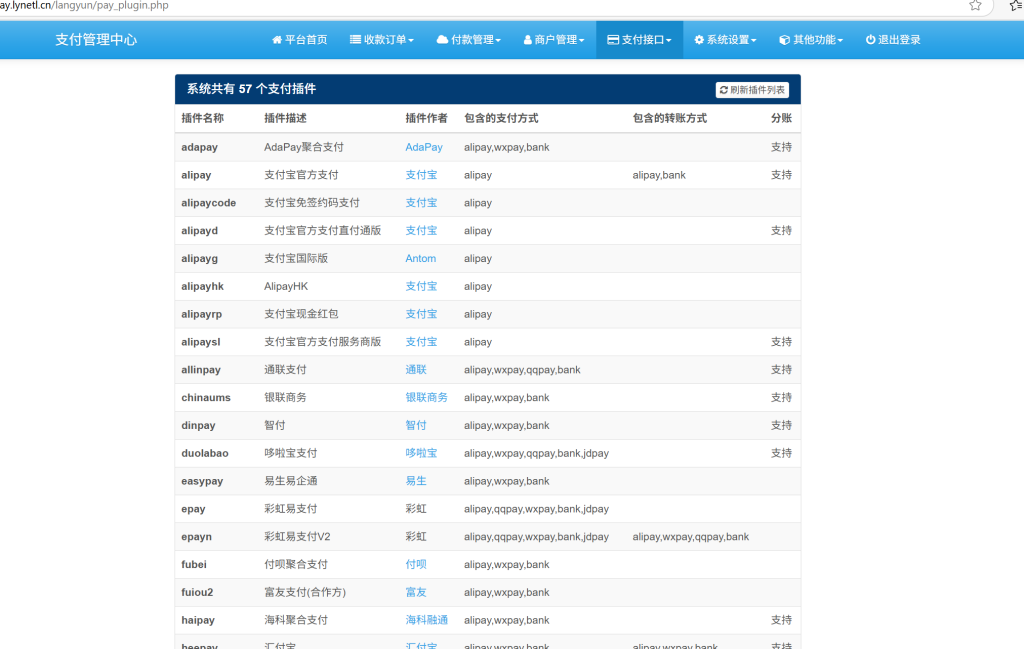The image size is (1024, 649).
Task: Expand the 支付接口 dropdown menu
Action: pyautogui.click(x=639, y=40)
